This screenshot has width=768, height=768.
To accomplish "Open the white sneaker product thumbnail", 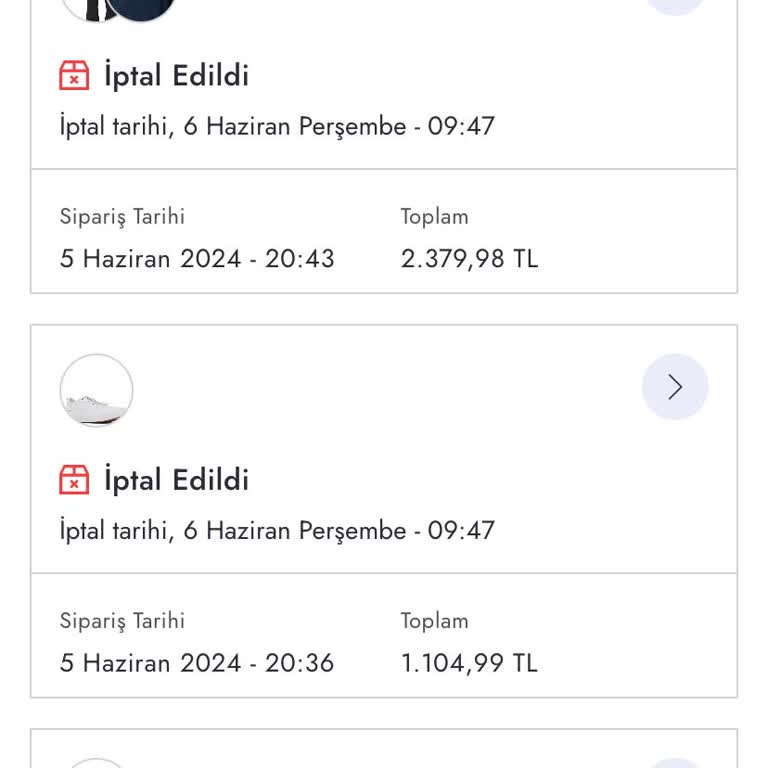I will [x=96, y=390].
